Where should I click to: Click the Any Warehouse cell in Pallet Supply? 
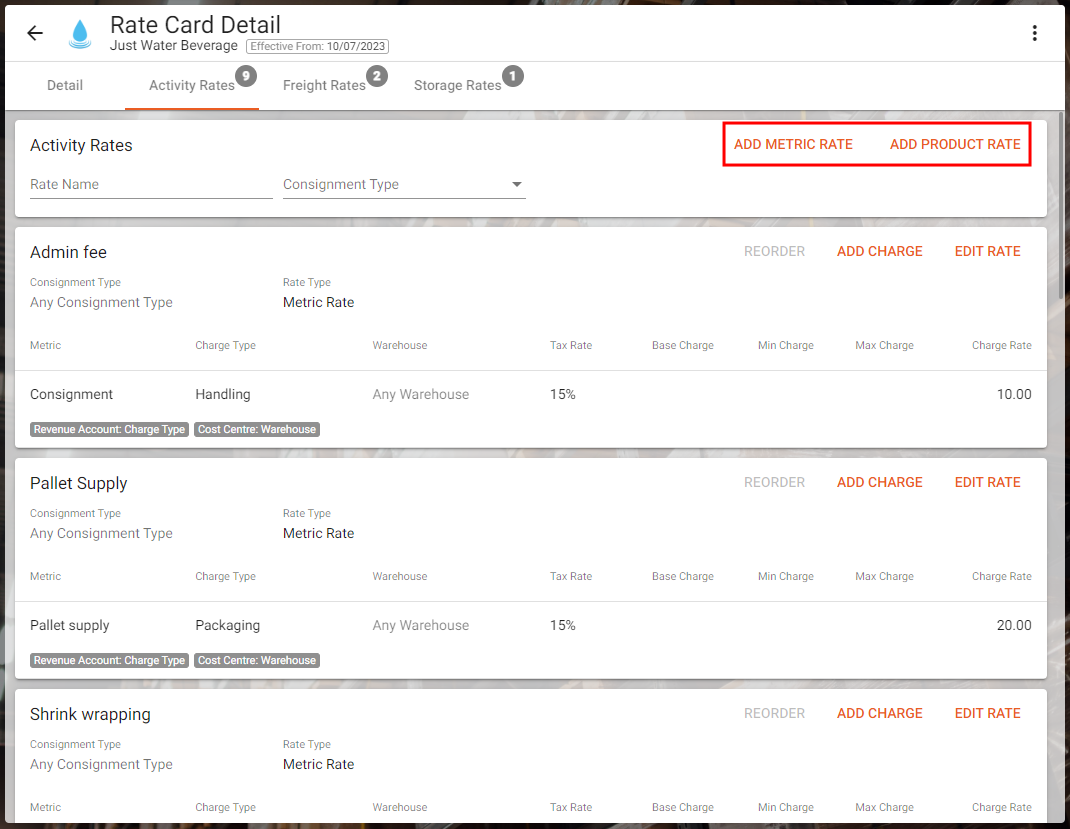coord(420,626)
